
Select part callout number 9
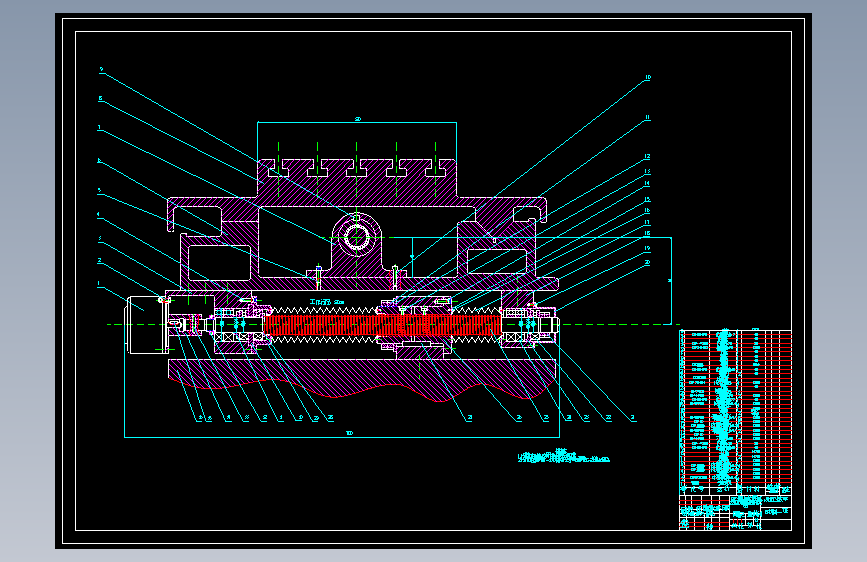click(101, 70)
